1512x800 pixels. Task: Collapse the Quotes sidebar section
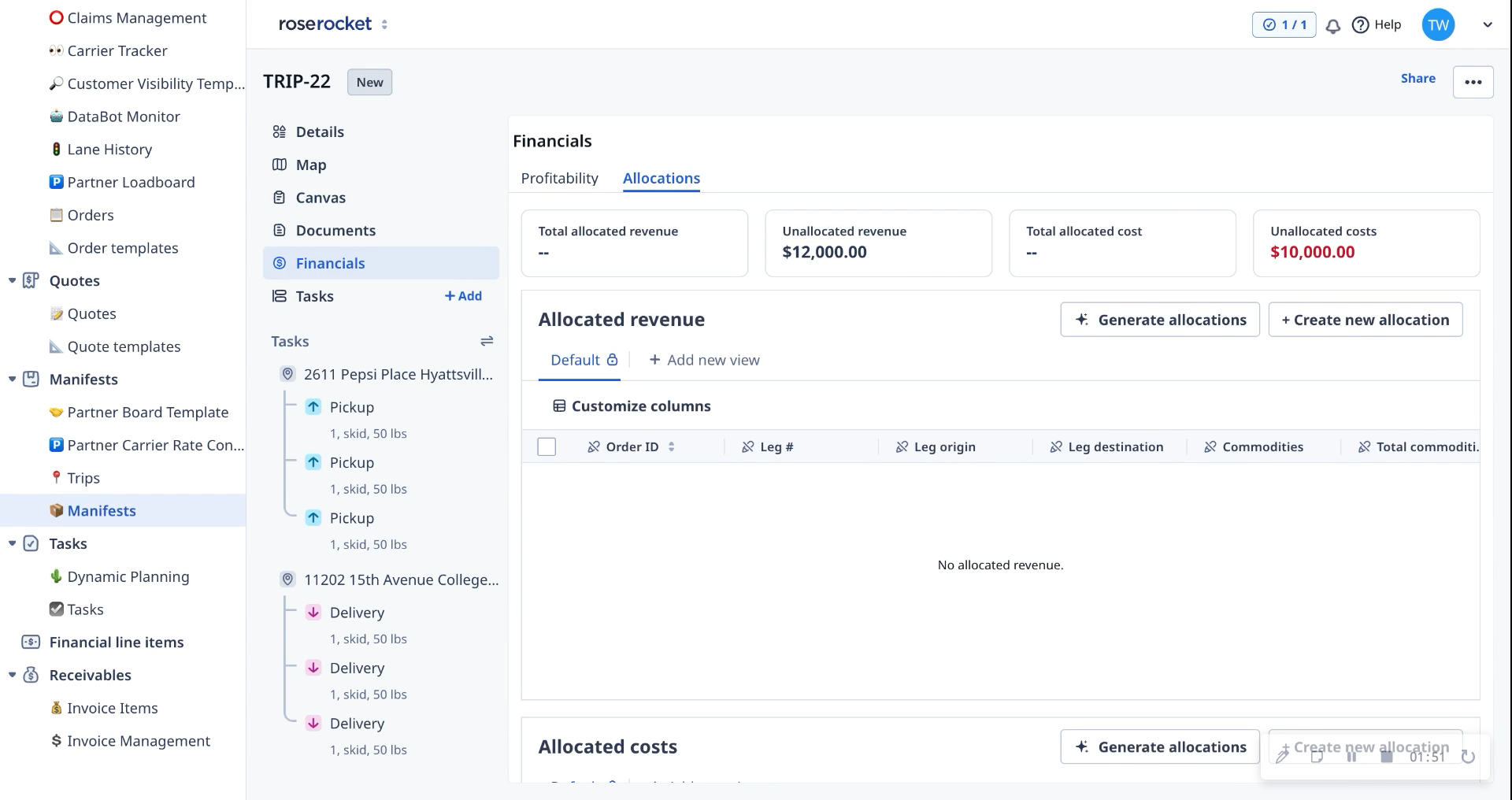pos(12,281)
